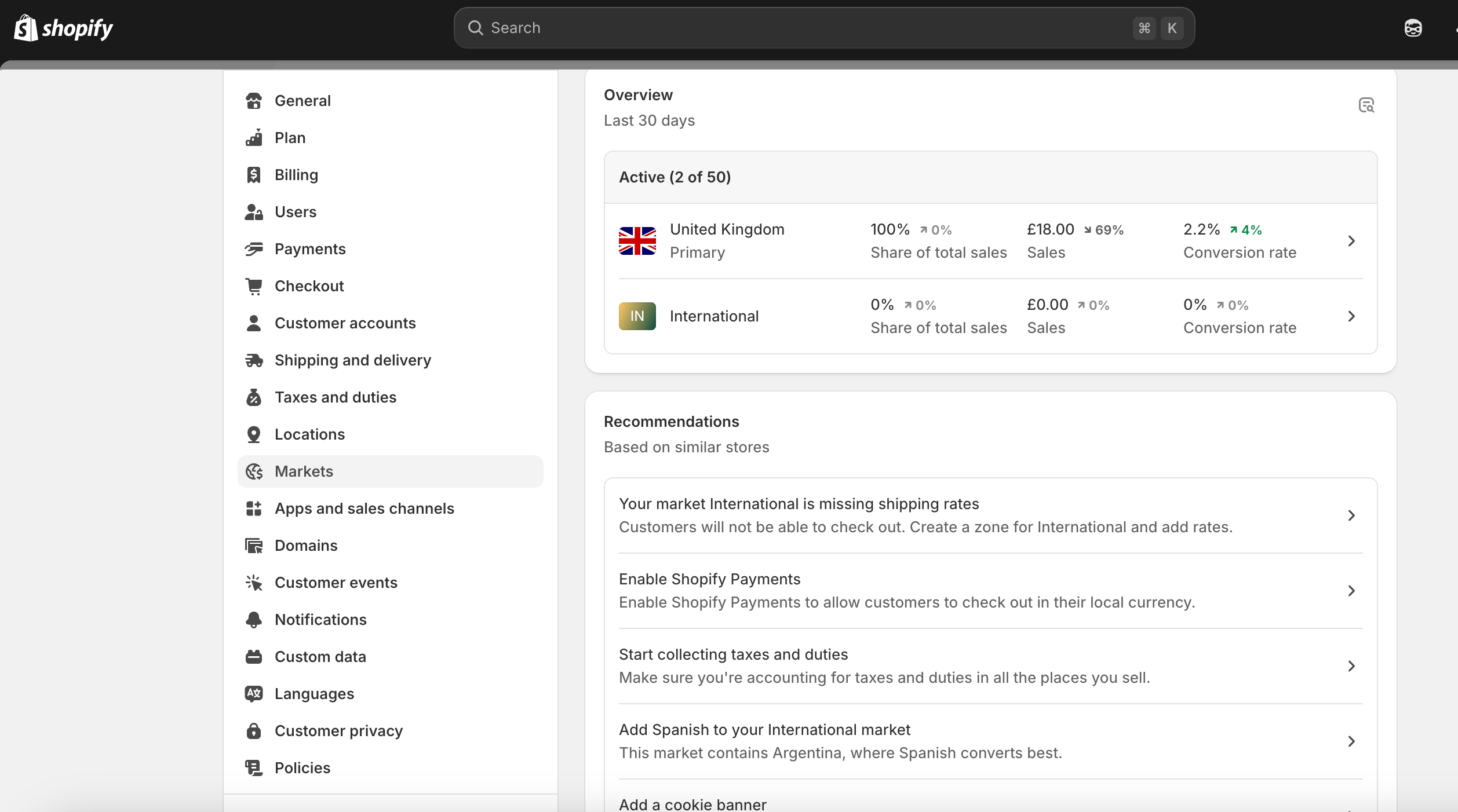Image resolution: width=1458 pixels, height=812 pixels.
Task: Click the Customer events cursor icon
Action: [x=254, y=583]
